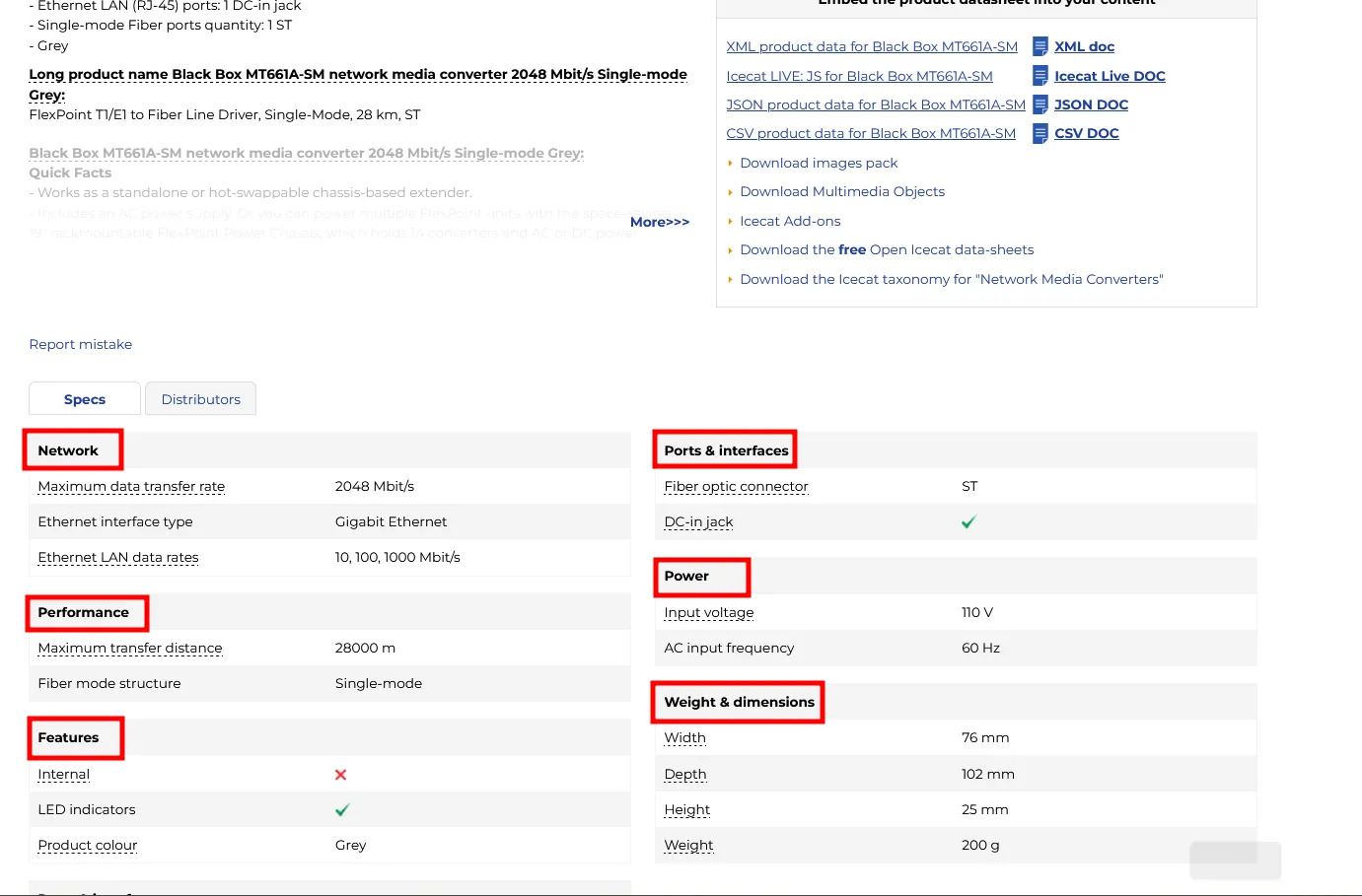Image resolution: width=1362 pixels, height=896 pixels.
Task: Go to Icecat Add-ons
Action: coord(790,221)
